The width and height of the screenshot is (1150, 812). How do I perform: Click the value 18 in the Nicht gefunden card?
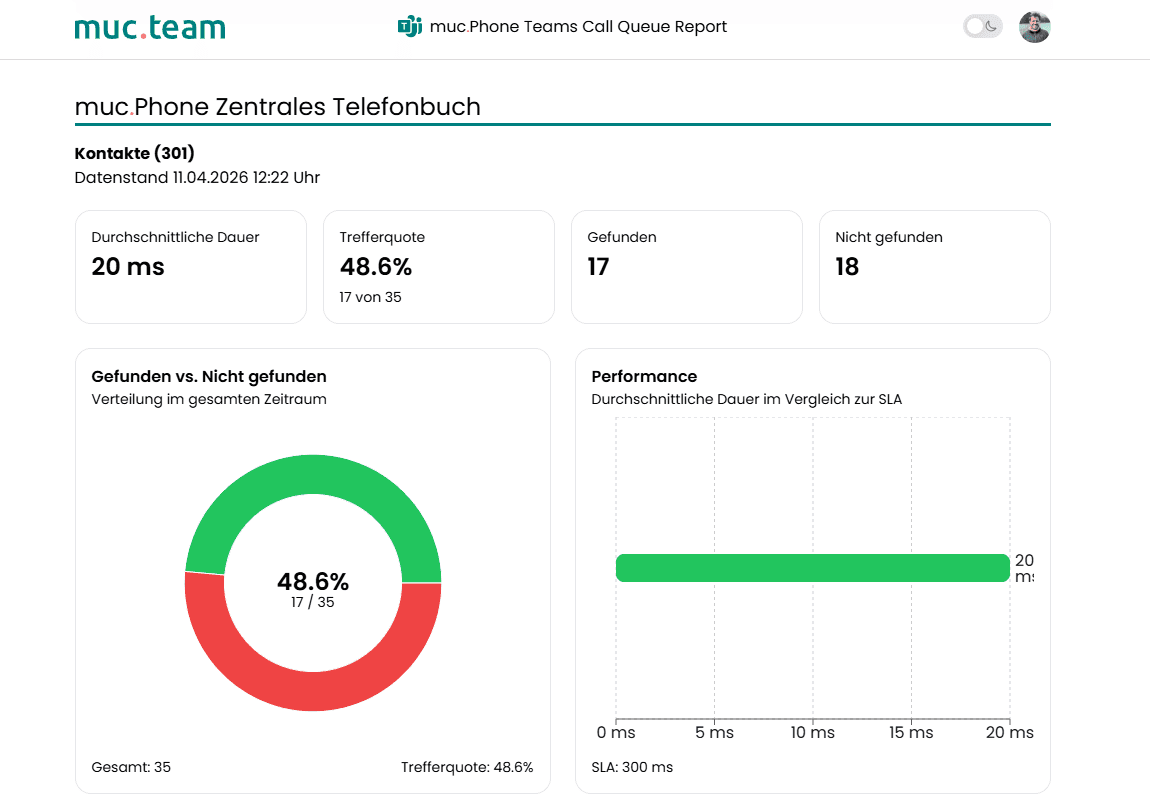(x=846, y=266)
